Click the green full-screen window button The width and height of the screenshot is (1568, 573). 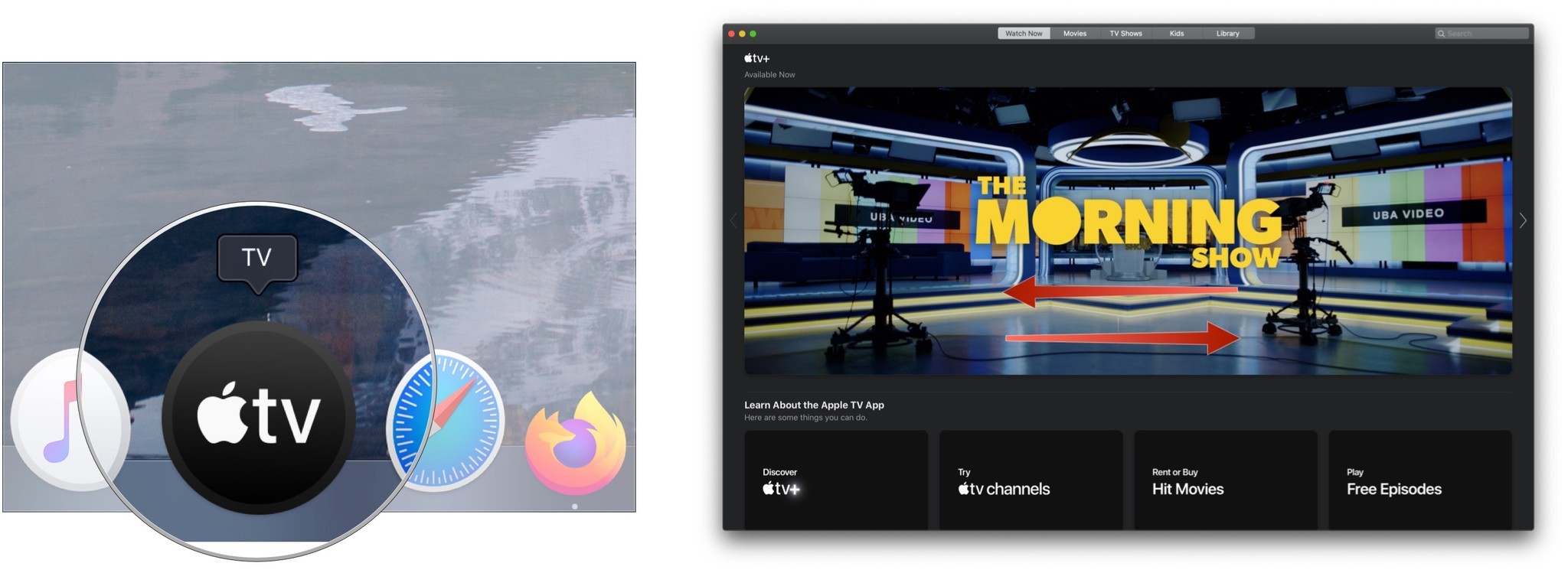753,34
